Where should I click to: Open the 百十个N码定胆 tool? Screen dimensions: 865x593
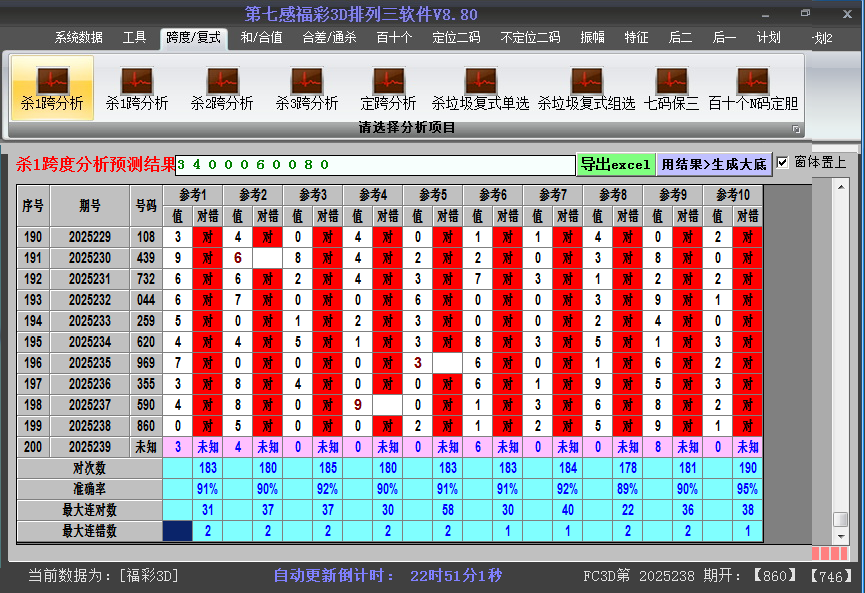click(753, 88)
